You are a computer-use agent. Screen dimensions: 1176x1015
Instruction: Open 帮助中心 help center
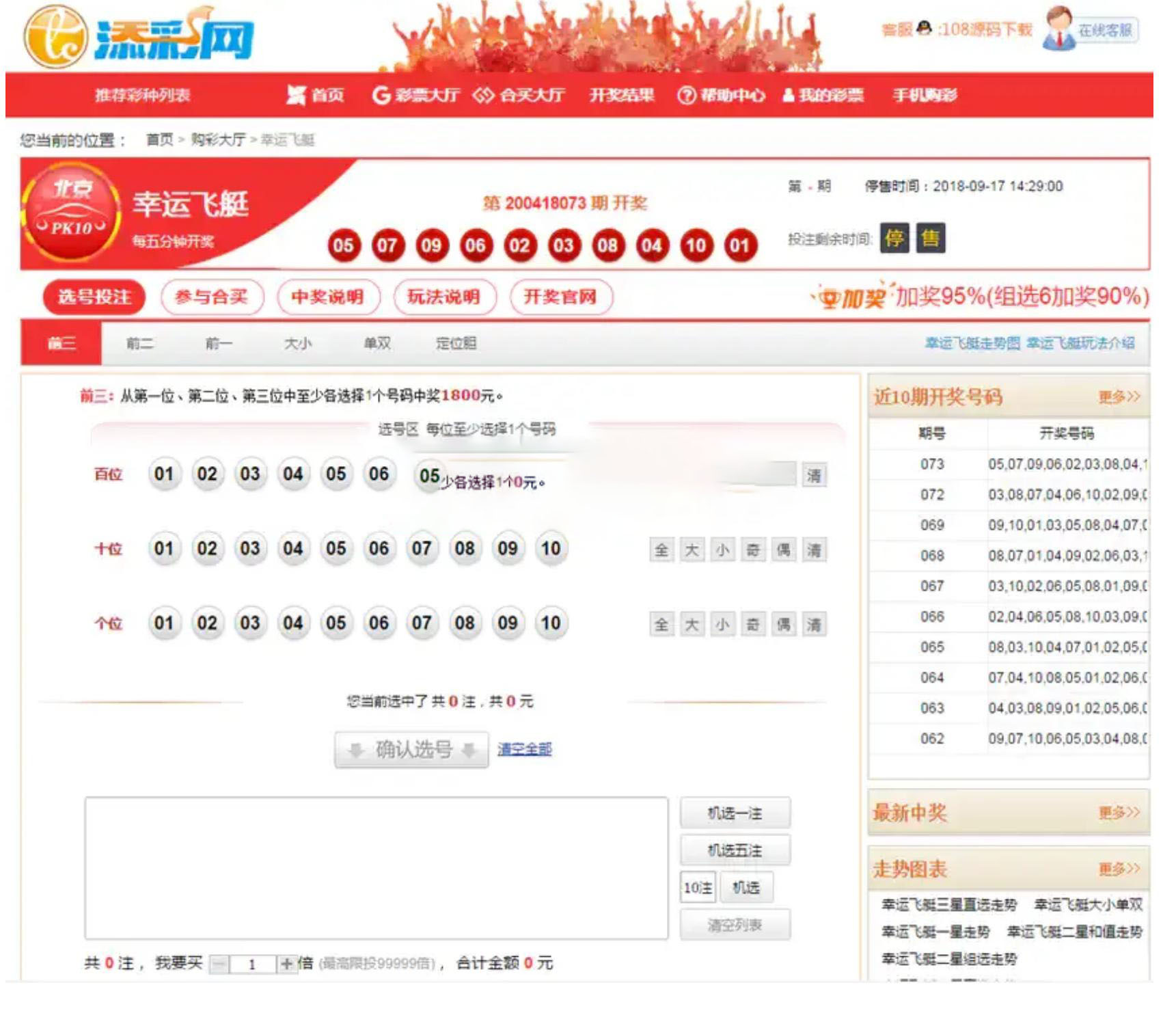pos(721,95)
